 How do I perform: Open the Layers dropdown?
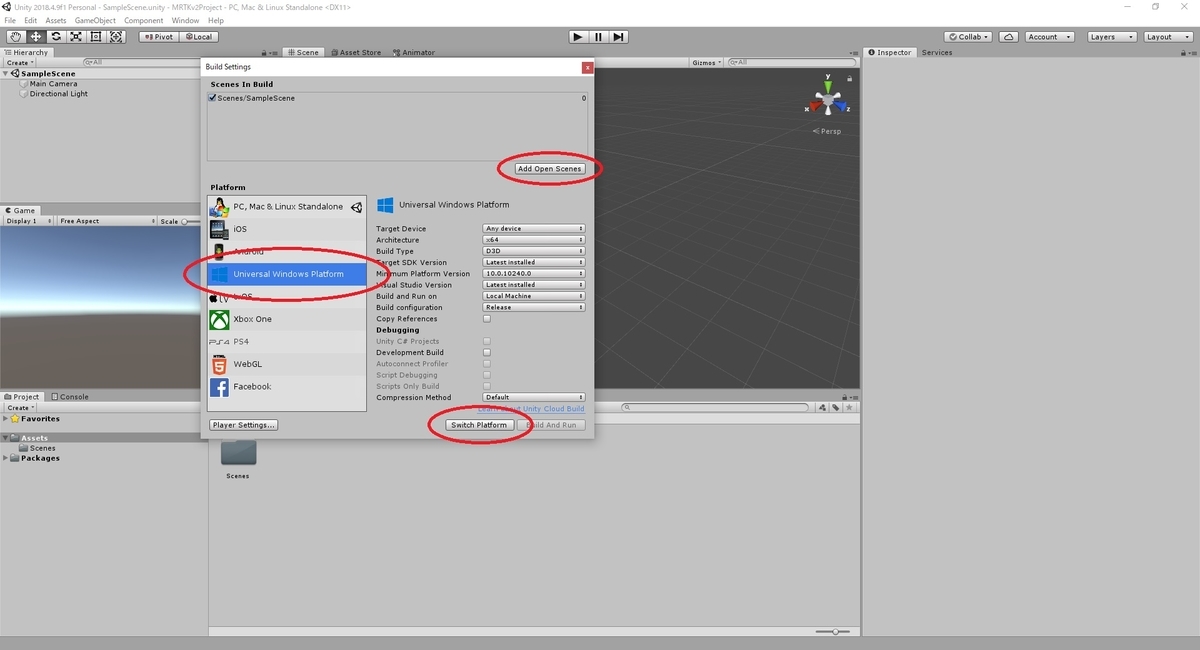(x=1110, y=37)
